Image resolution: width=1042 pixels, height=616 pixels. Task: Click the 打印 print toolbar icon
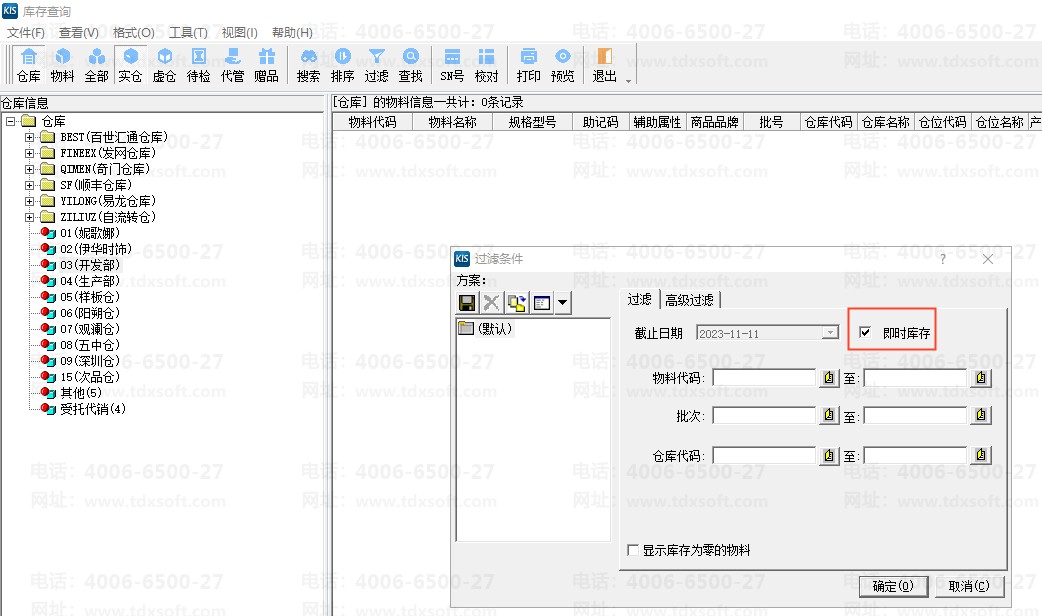[x=528, y=64]
